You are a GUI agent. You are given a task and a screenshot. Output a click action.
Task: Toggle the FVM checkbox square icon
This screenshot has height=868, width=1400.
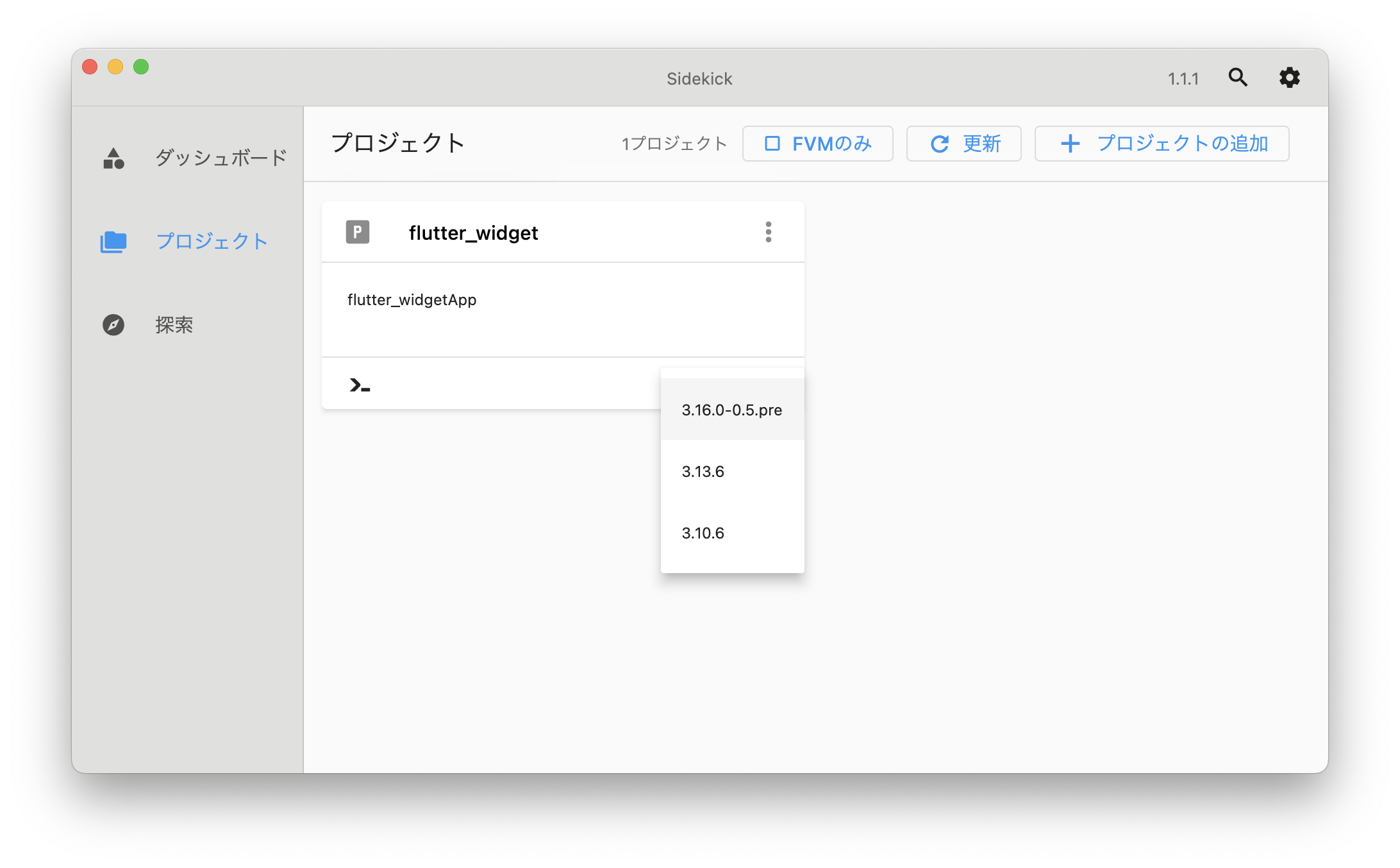(774, 144)
